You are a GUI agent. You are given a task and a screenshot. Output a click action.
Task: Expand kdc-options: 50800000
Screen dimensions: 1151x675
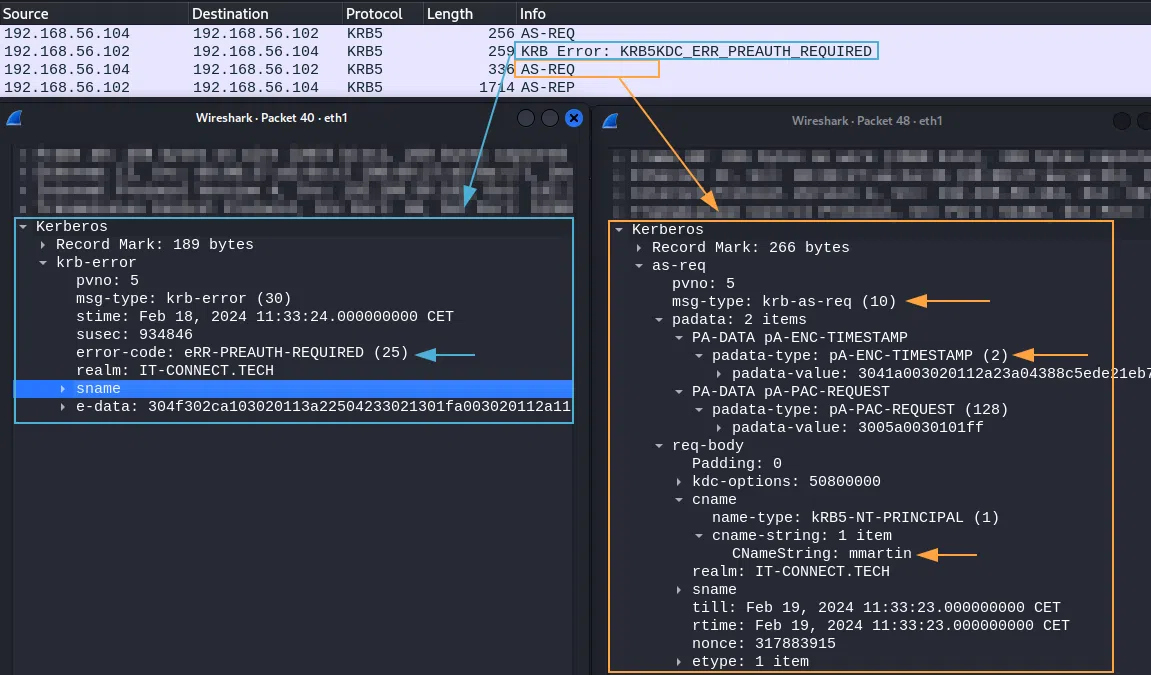(x=679, y=481)
